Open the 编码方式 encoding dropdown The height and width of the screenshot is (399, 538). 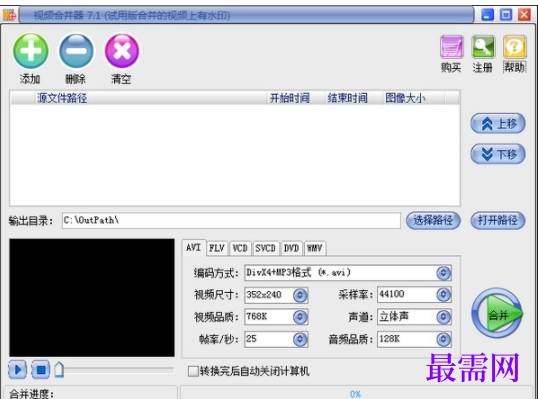(x=444, y=273)
